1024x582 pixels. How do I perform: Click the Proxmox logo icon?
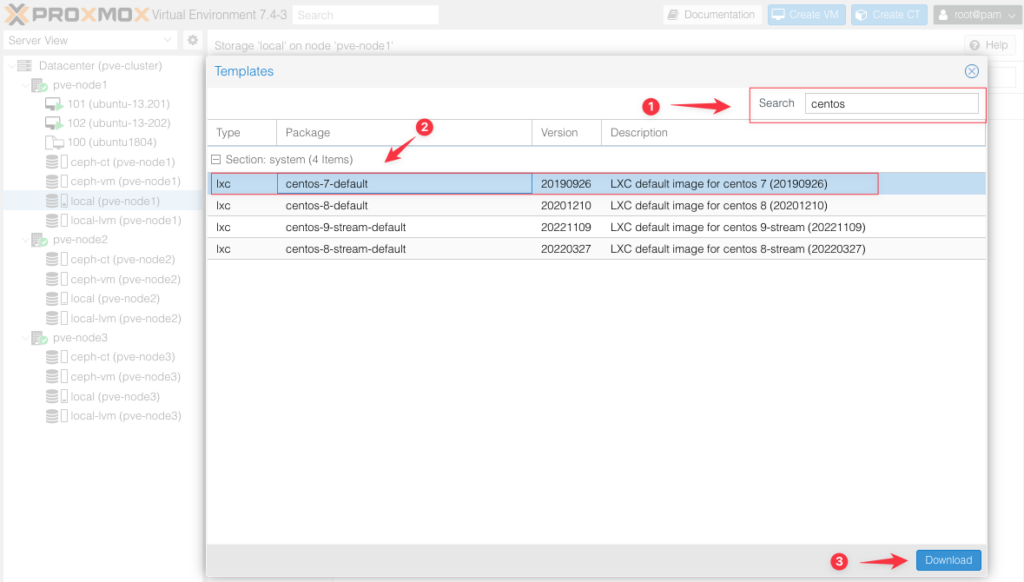pos(16,14)
